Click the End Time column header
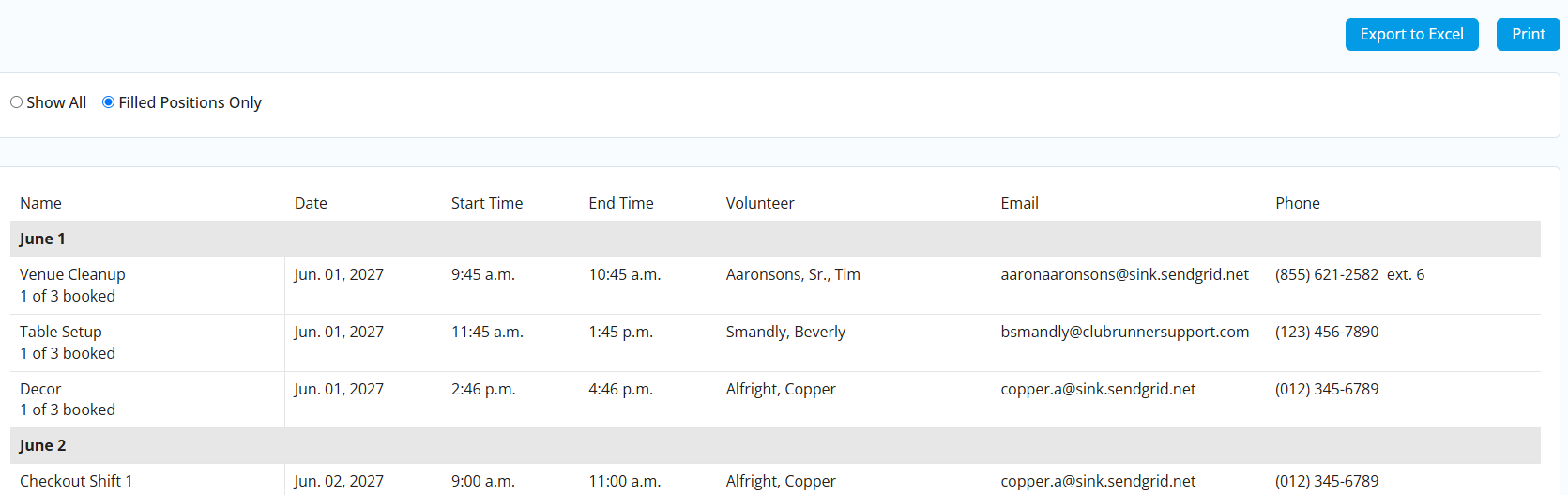Viewport: 1568px width, 495px height. coord(621,203)
